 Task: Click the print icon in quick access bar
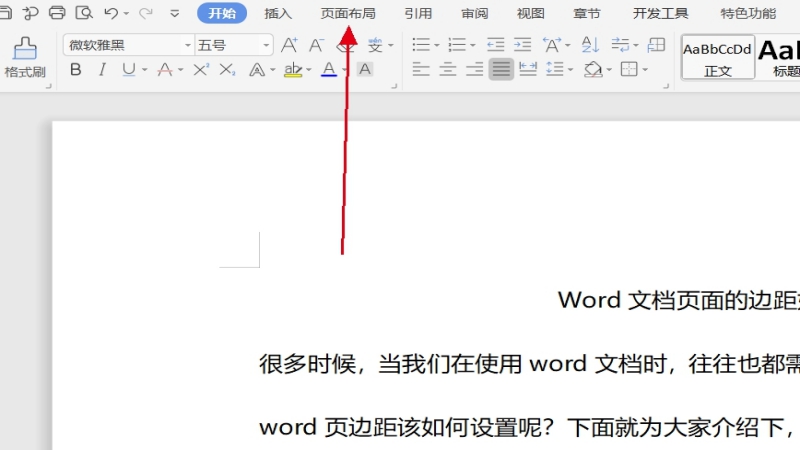(57, 13)
